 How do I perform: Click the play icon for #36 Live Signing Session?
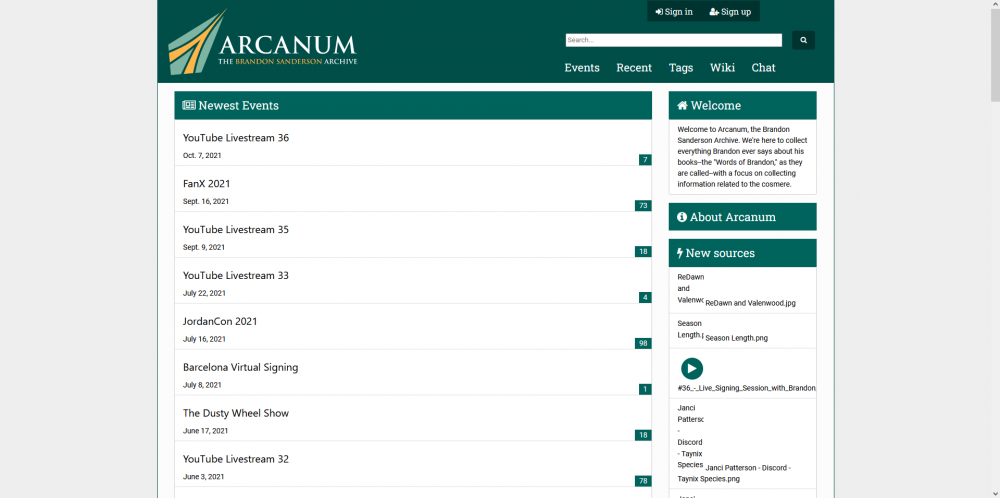tap(691, 369)
